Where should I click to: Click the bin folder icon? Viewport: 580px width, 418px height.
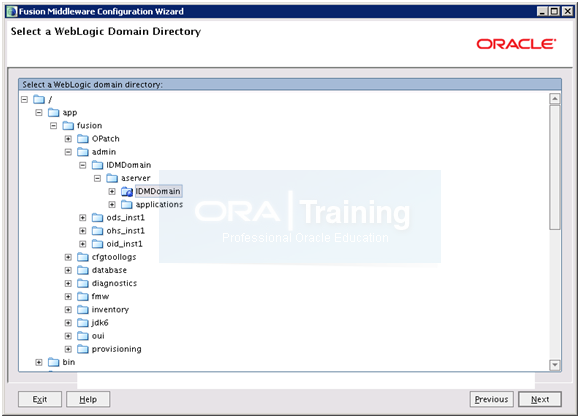point(54,362)
